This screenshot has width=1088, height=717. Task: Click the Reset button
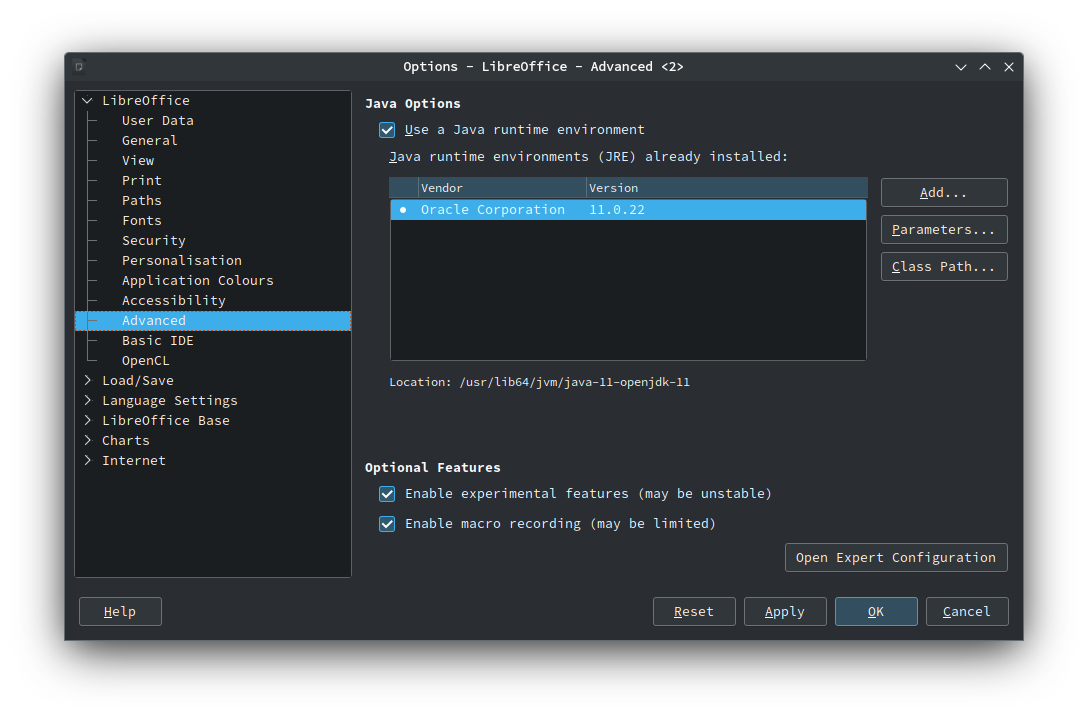(694, 611)
